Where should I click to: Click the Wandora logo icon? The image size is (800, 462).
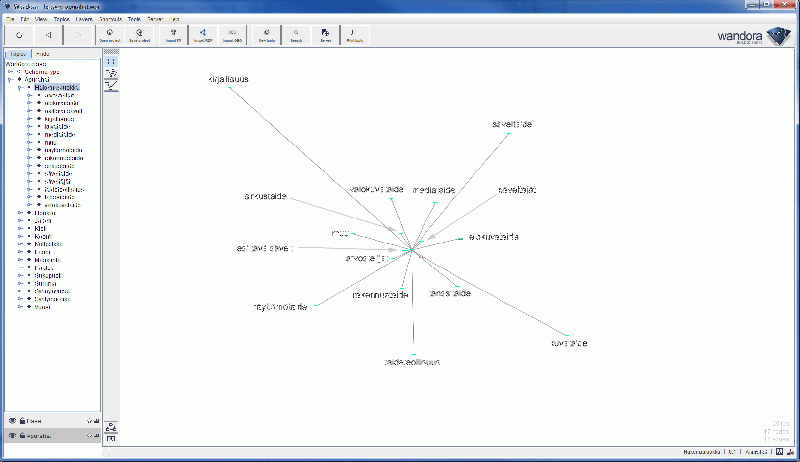pyautogui.click(x=774, y=37)
